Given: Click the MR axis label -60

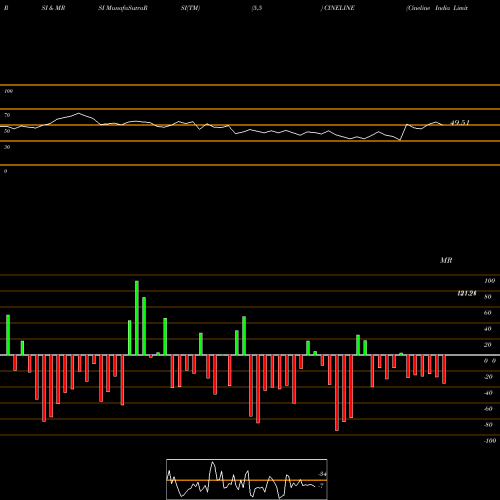Looking at the screenshot, I should click(x=488, y=409).
